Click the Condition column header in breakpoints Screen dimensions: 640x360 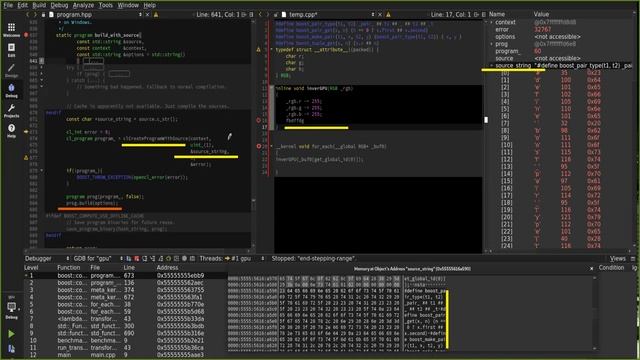tap(611, 268)
